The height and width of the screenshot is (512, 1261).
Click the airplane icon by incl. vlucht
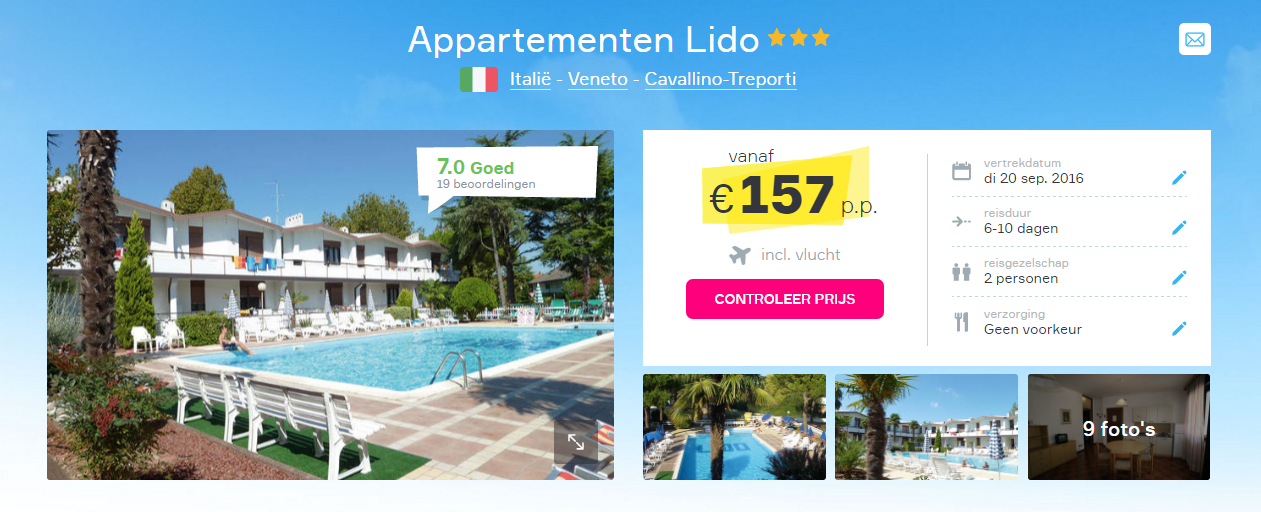pyautogui.click(x=740, y=255)
